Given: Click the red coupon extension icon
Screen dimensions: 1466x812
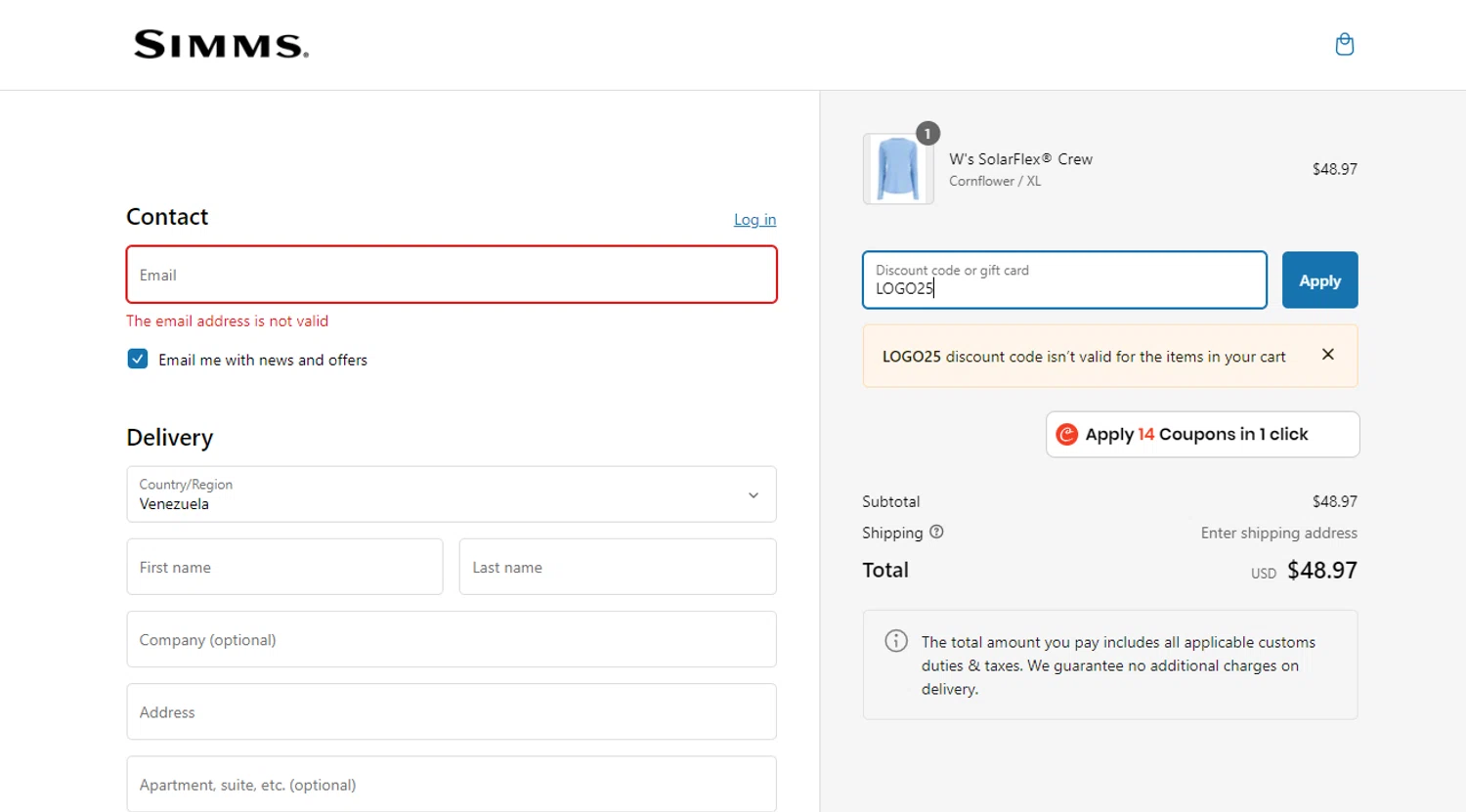Looking at the screenshot, I should coord(1067,435).
